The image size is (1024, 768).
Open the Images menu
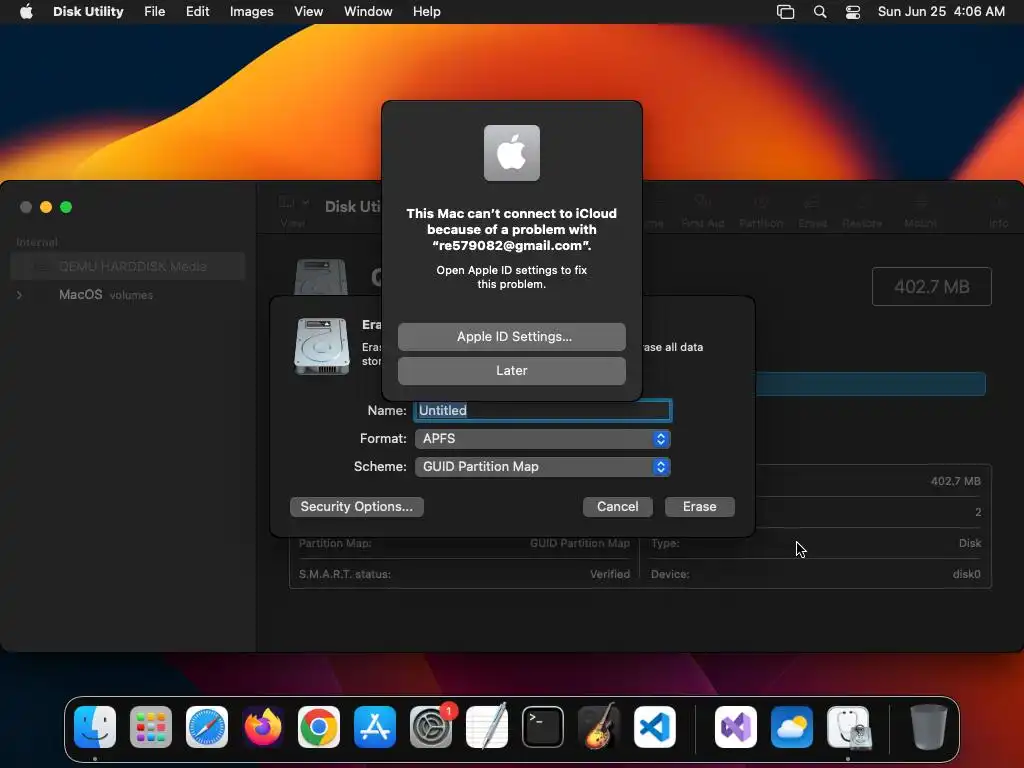point(251,12)
